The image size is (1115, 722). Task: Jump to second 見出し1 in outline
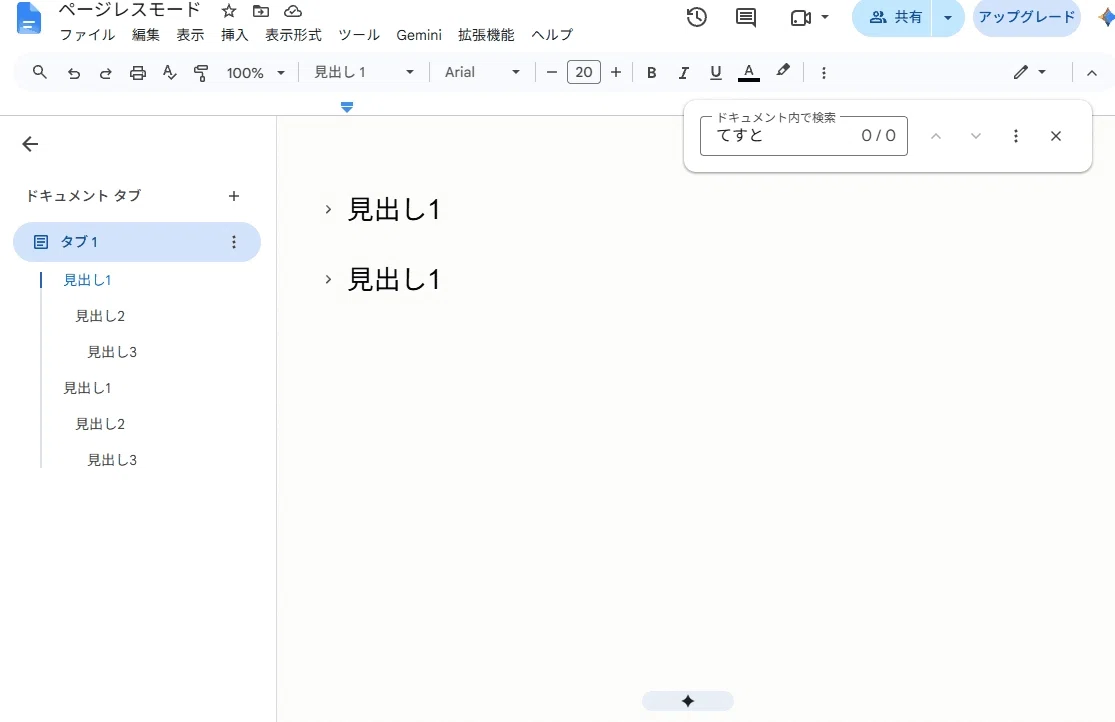(x=87, y=388)
